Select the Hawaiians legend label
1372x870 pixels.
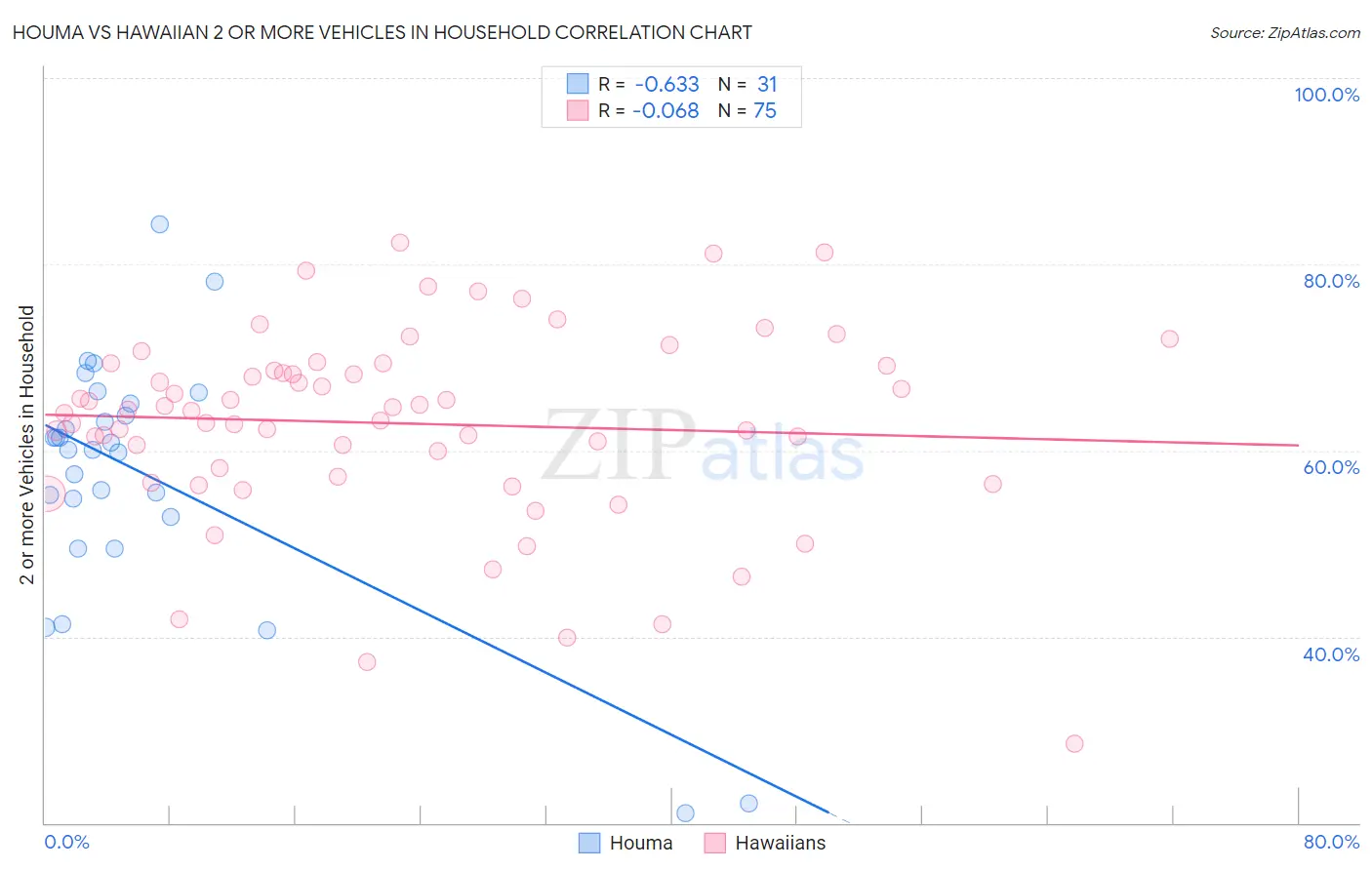coord(780,843)
